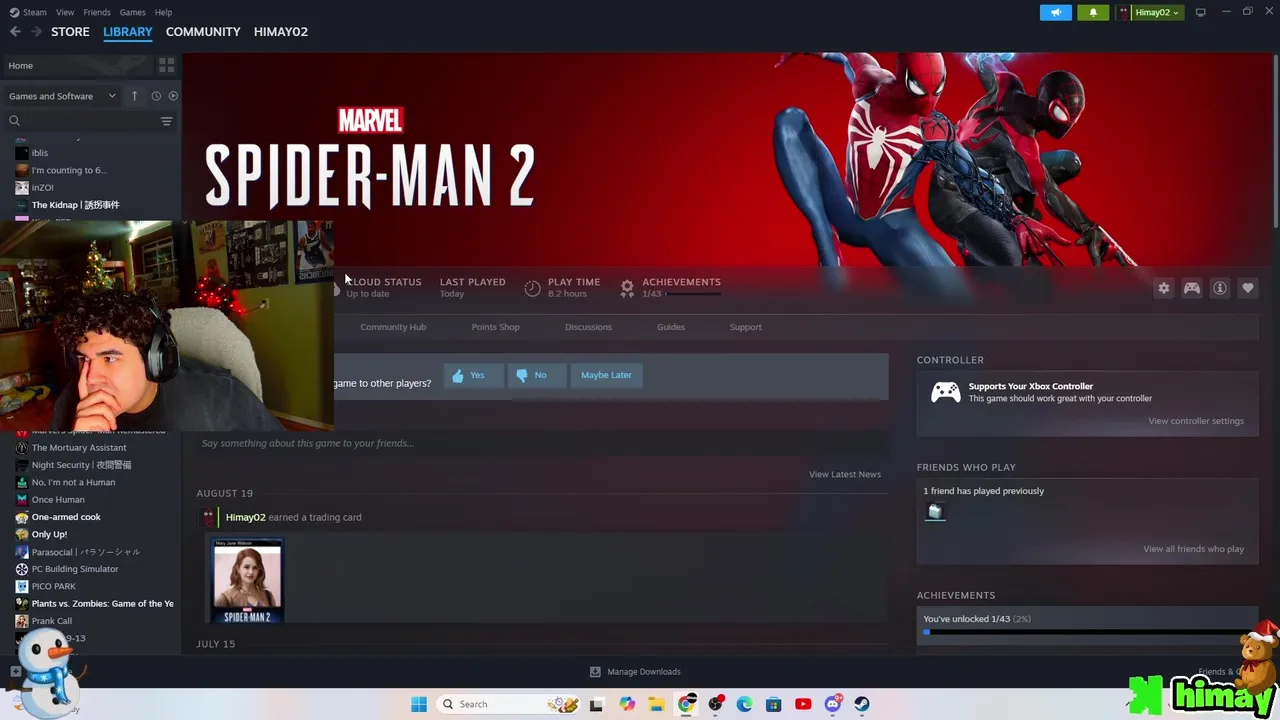Screen dimensions: 1280x720
Task: Switch library to grid collections view
Action: point(166,65)
